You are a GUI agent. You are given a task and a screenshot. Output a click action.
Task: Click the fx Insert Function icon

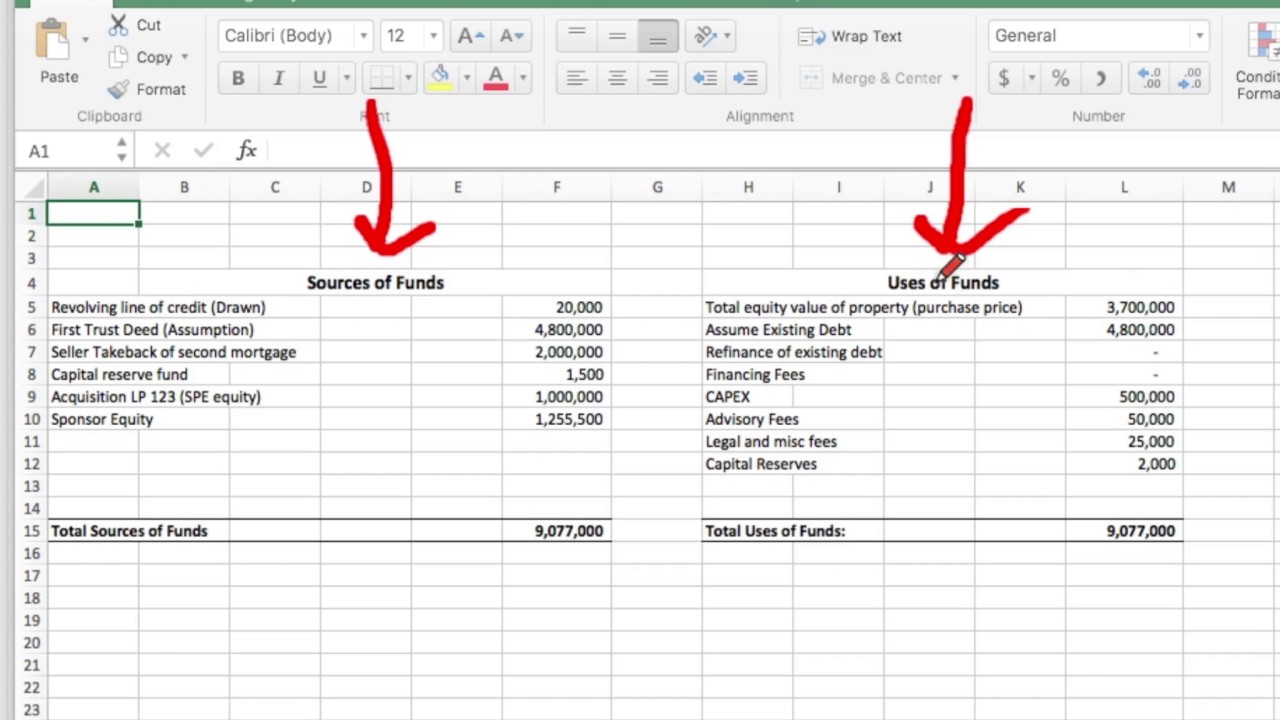246,151
